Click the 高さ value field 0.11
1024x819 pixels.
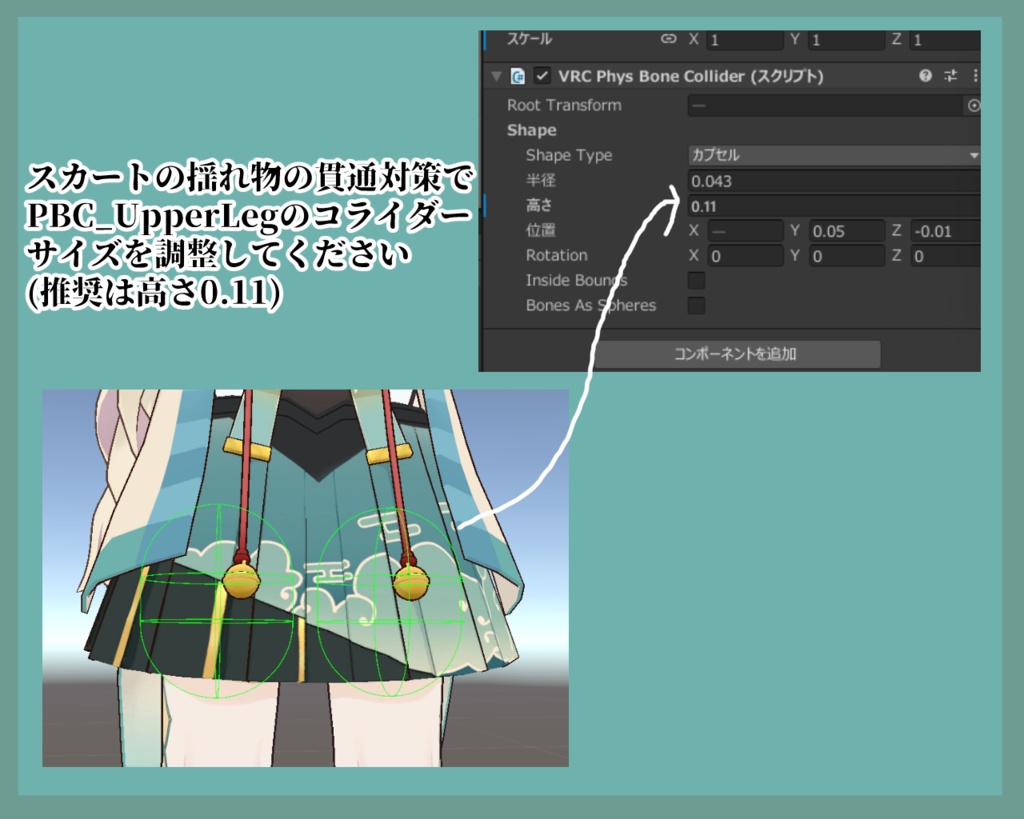[834, 206]
